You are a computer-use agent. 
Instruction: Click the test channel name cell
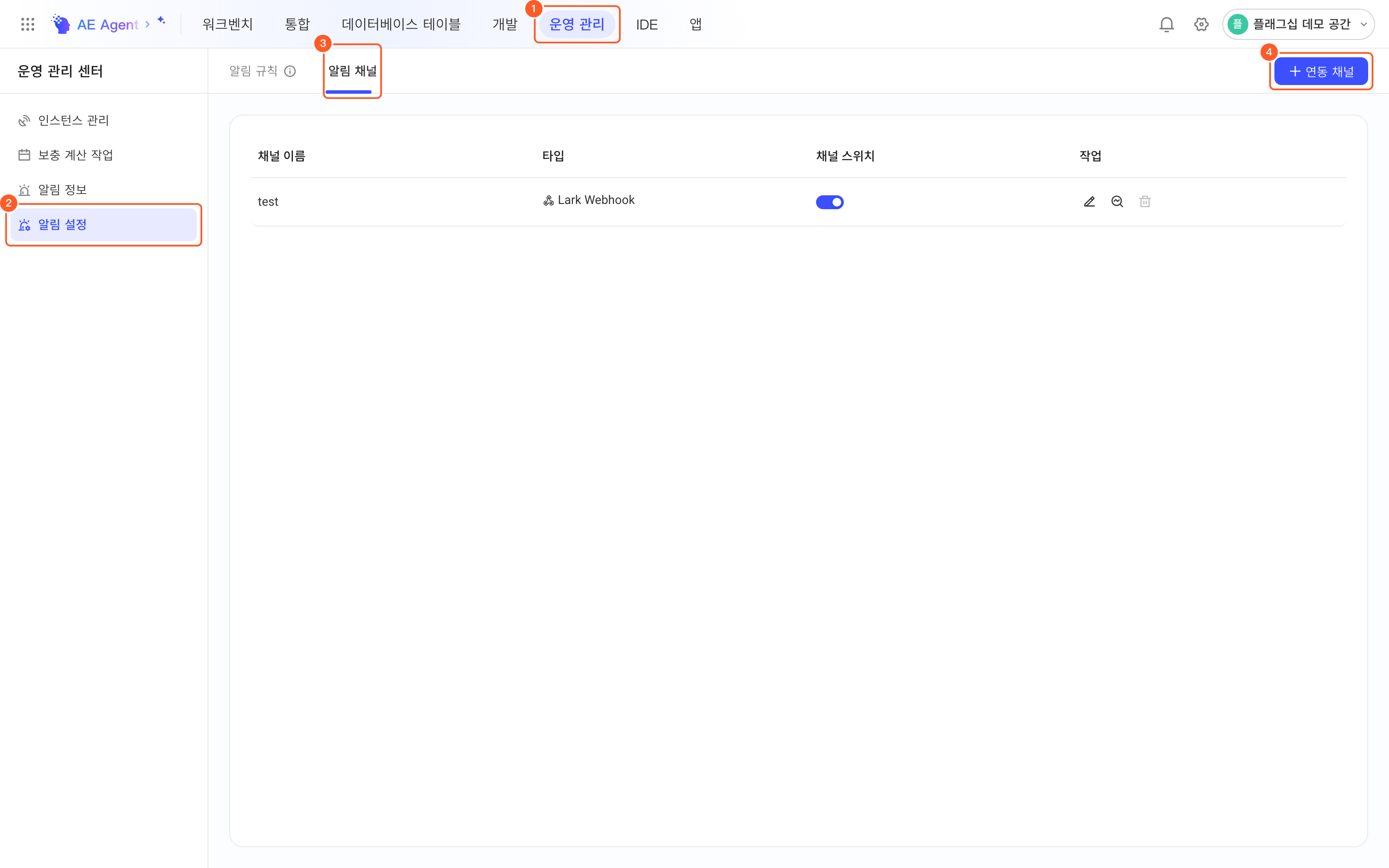[267, 201]
